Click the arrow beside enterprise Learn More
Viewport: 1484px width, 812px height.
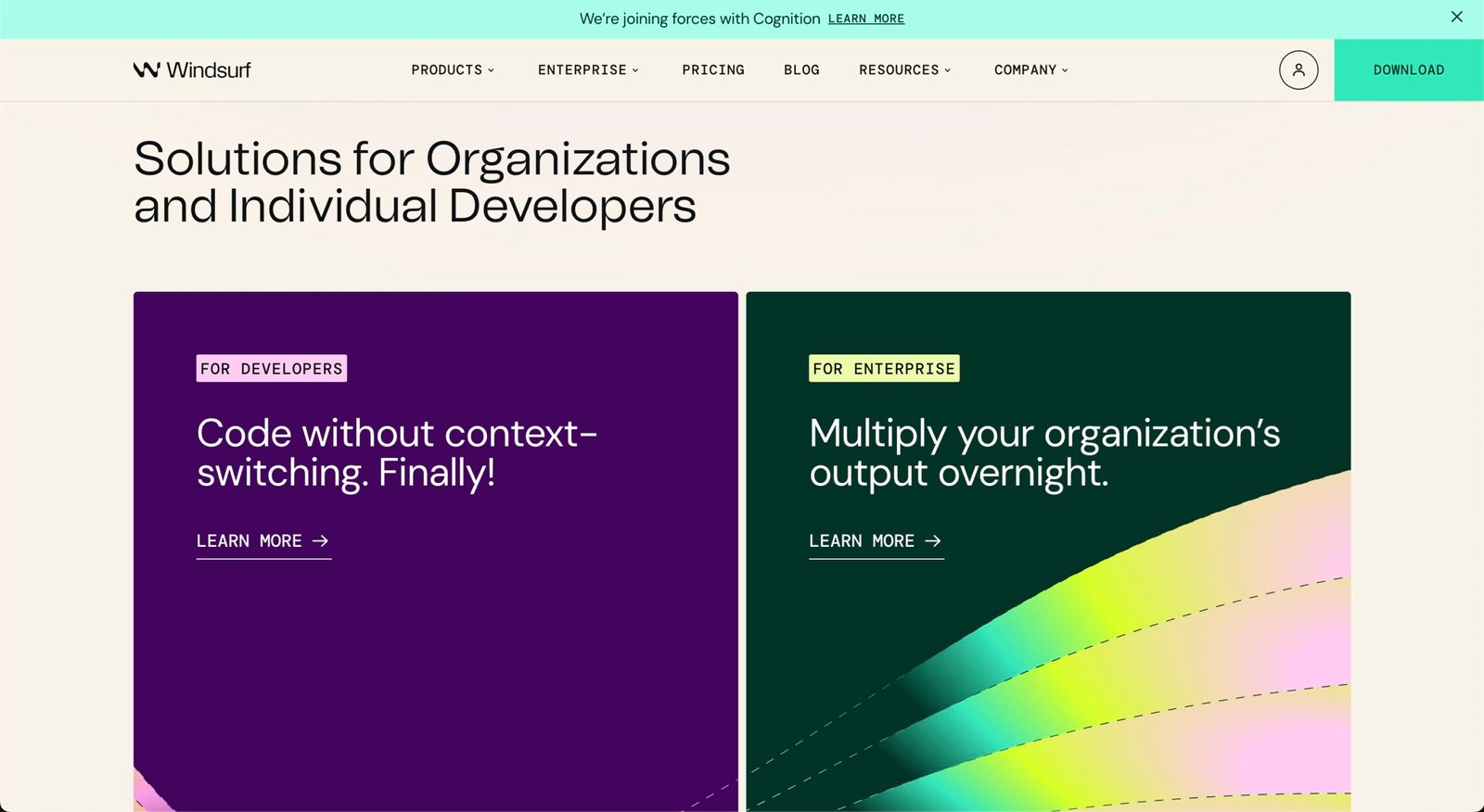tap(933, 540)
